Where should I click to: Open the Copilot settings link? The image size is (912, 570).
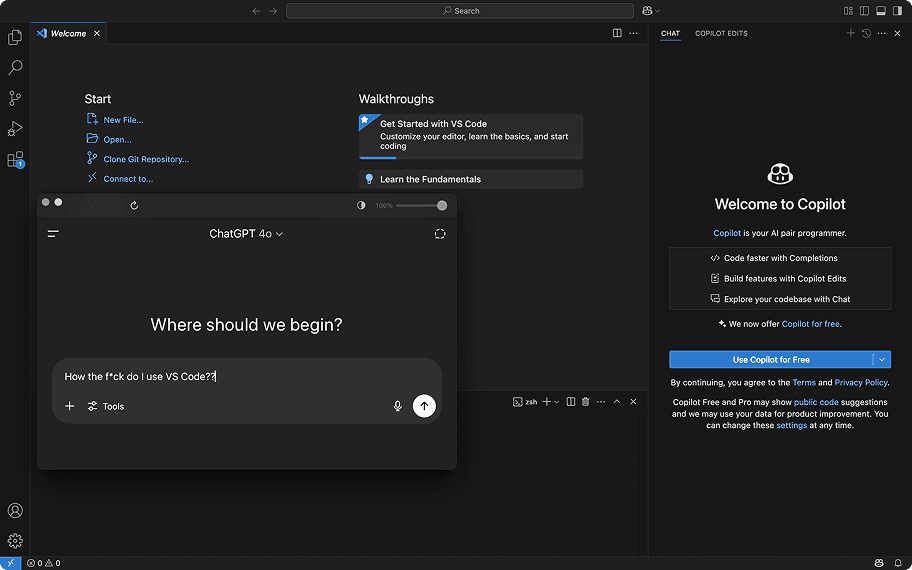click(792, 425)
